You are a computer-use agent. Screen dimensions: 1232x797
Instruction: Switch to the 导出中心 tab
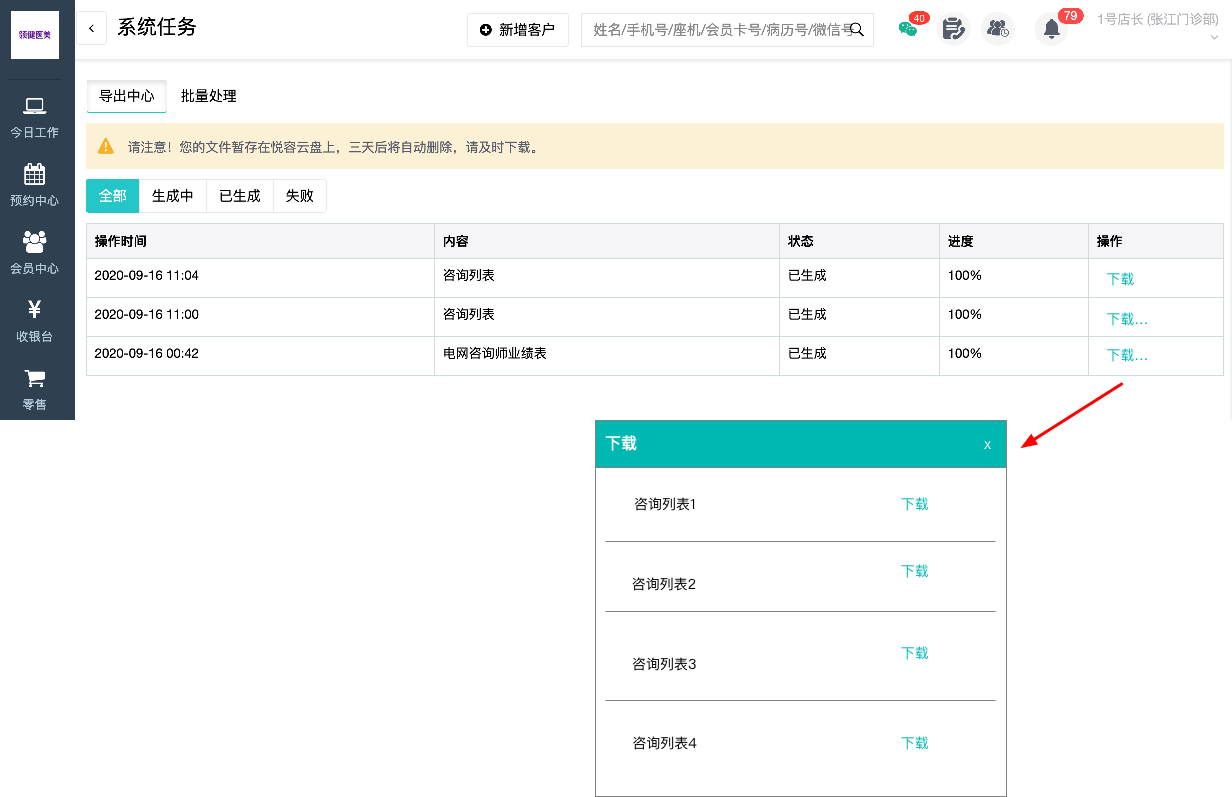127,96
